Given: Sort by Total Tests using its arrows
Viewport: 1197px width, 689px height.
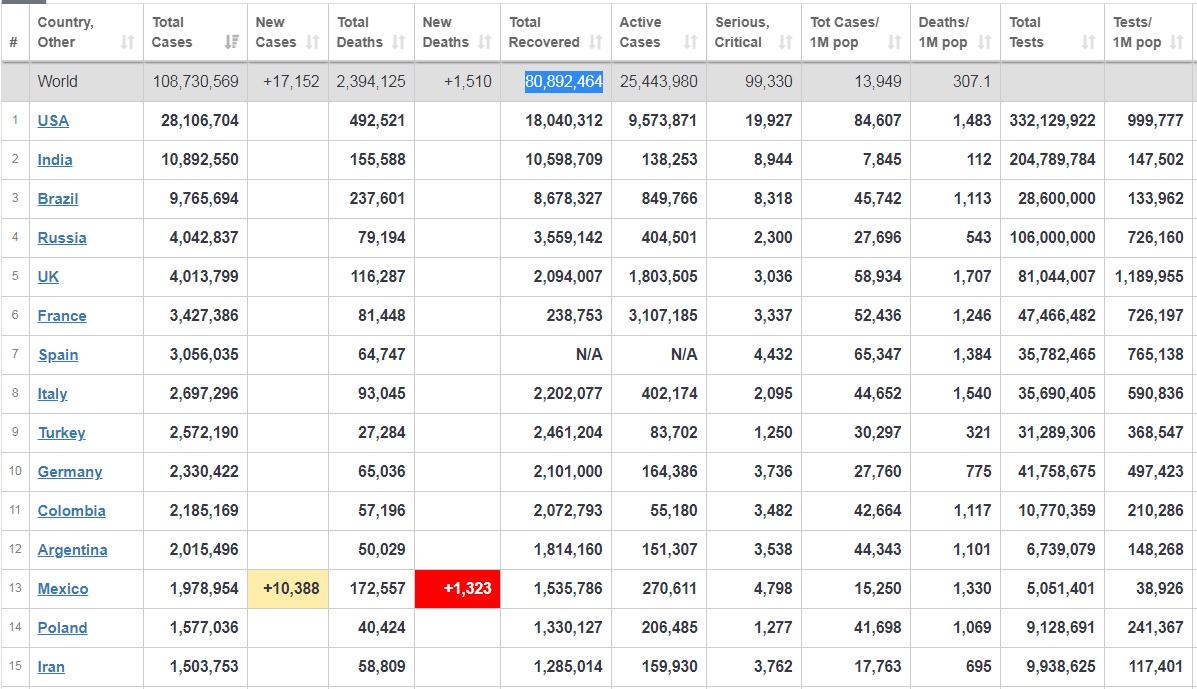Looking at the screenshot, I should coord(1089,42).
